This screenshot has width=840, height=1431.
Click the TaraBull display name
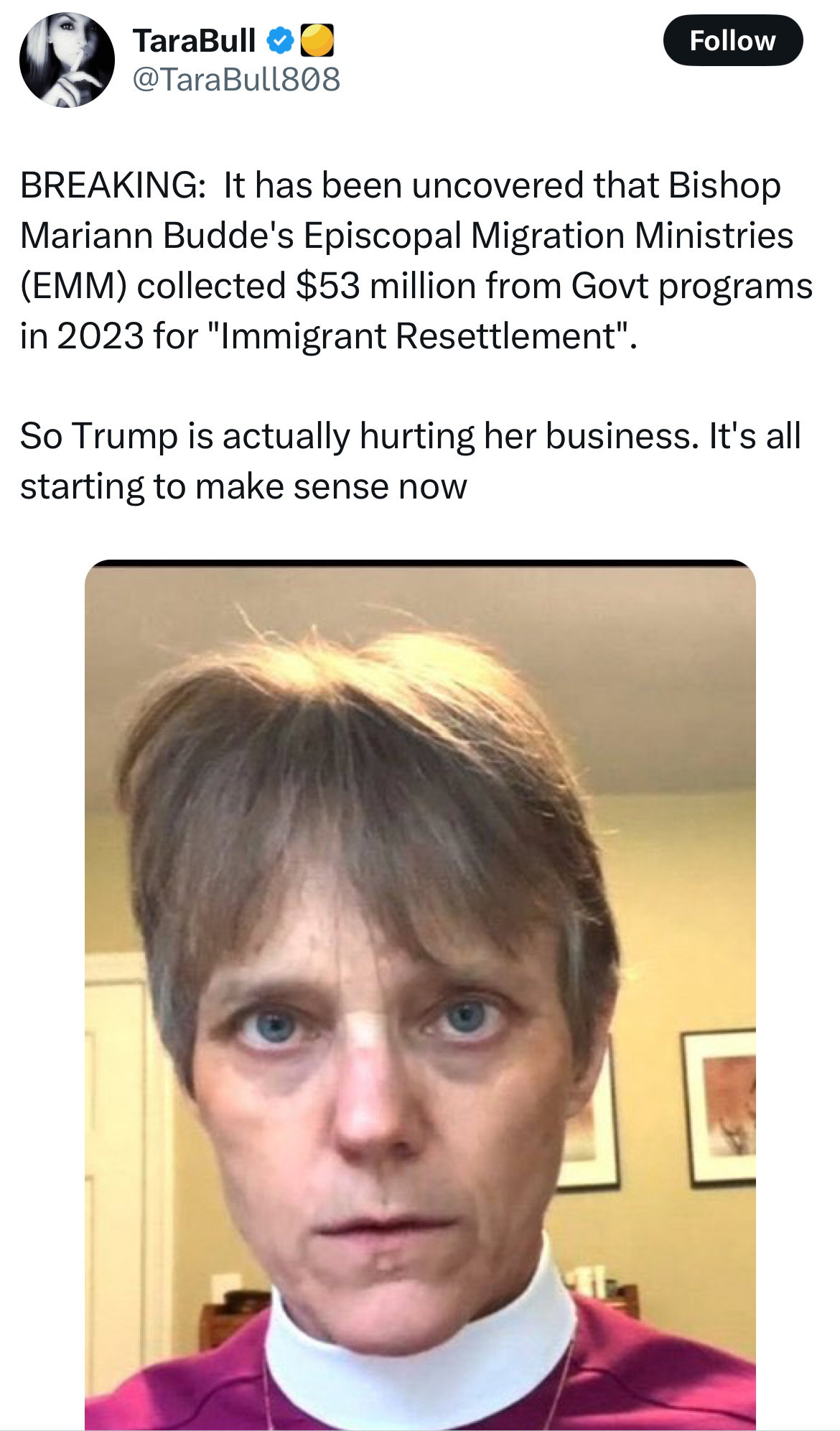194,41
